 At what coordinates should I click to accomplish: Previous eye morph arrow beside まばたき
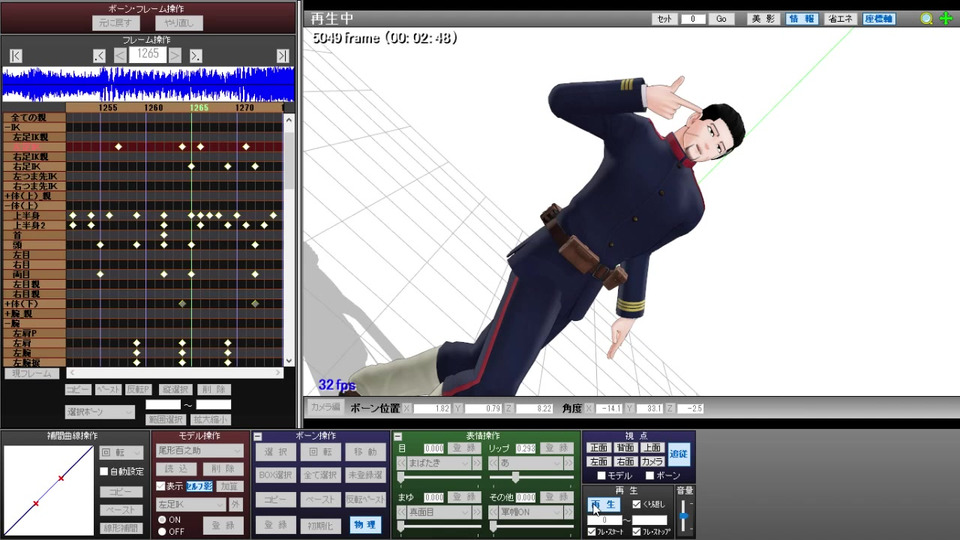(402, 463)
